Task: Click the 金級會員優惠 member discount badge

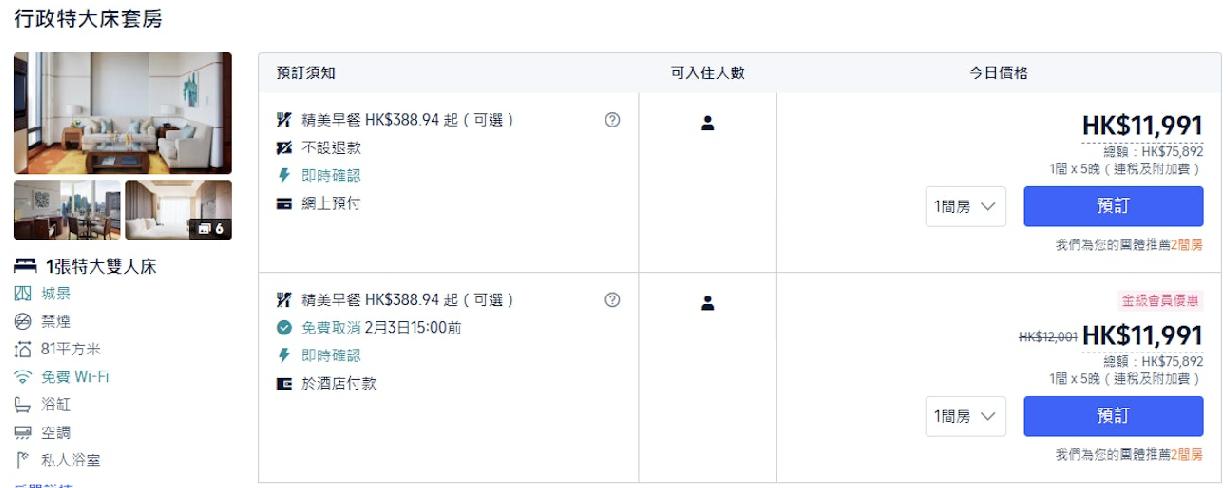Action: click(x=1160, y=301)
